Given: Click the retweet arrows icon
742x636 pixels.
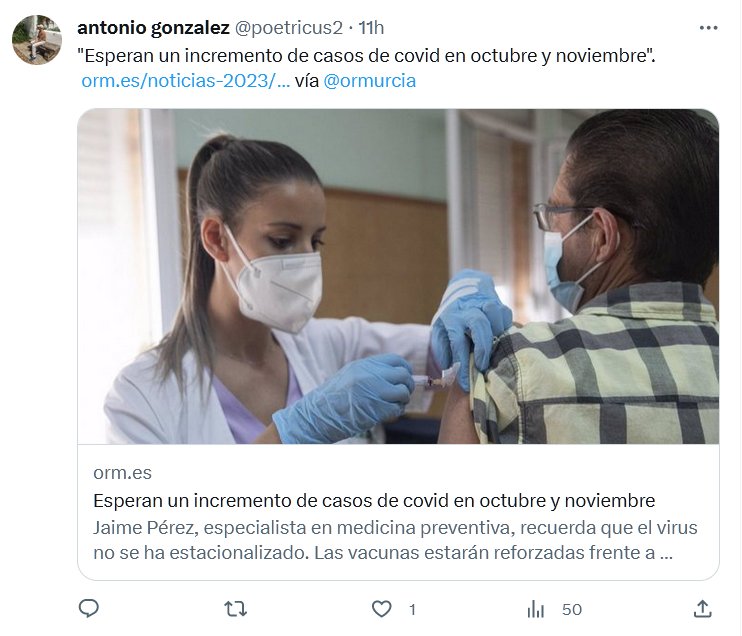Looking at the screenshot, I should pos(235,609).
